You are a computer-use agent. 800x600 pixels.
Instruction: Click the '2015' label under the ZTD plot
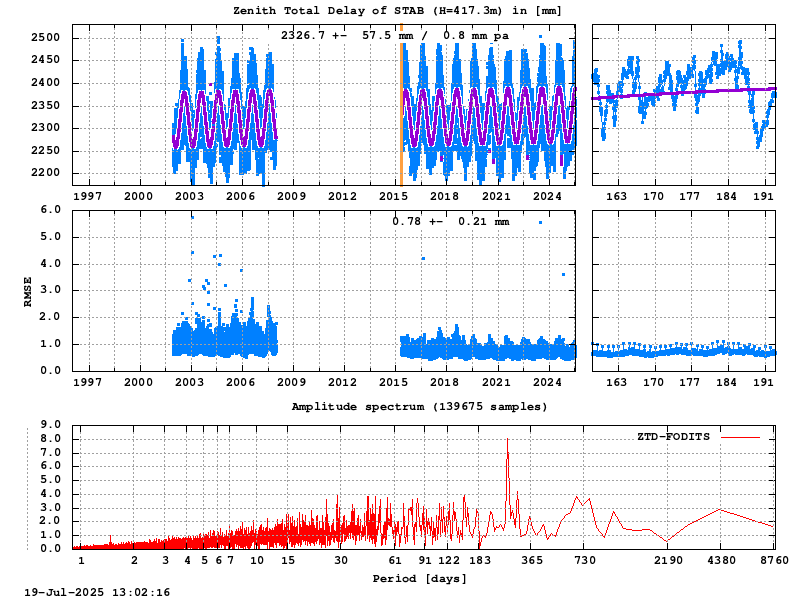click(x=393, y=196)
